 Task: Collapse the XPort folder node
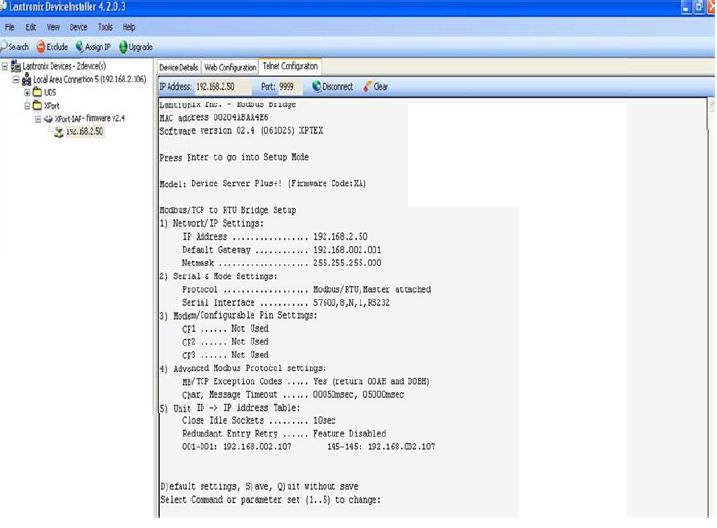point(27,106)
